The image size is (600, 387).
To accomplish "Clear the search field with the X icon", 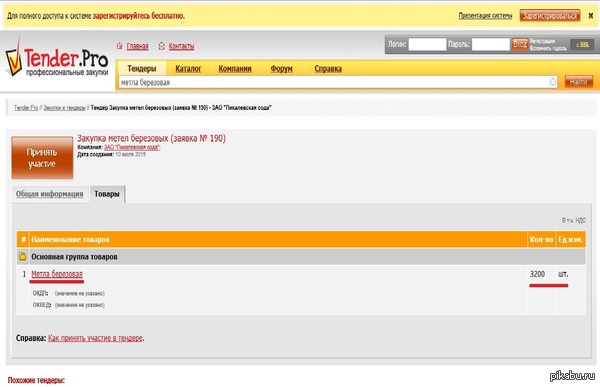I will 553,82.
